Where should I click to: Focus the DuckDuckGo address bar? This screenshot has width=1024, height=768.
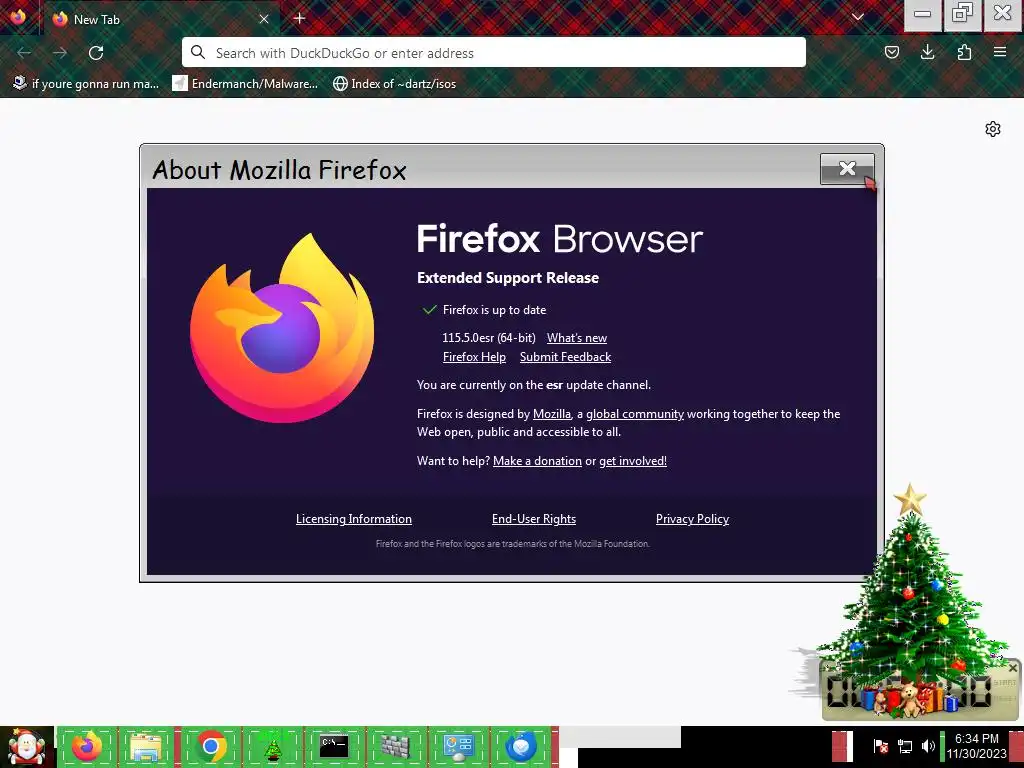tap(494, 52)
